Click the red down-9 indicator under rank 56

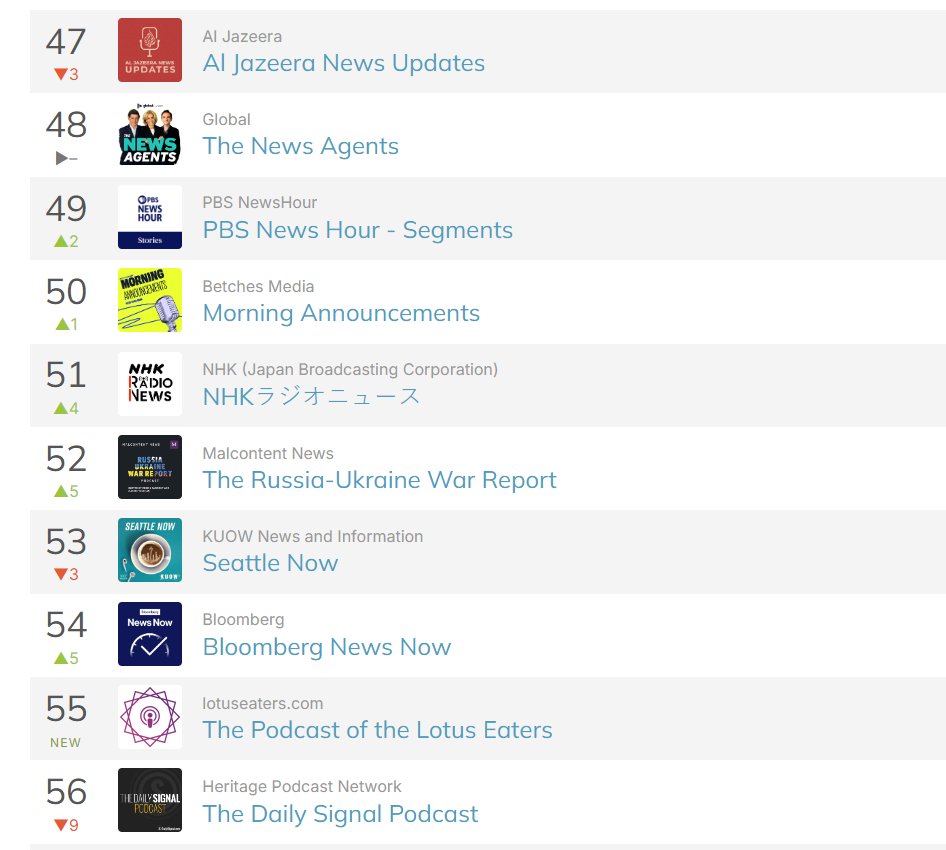click(x=66, y=825)
